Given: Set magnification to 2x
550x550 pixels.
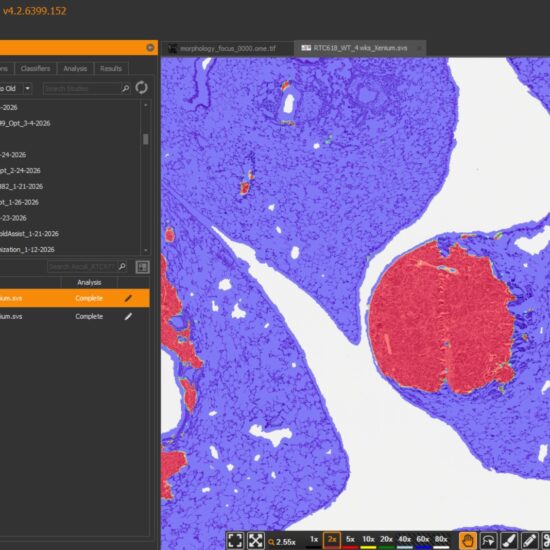Looking at the screenshot, I should pyautogui.click(x=332, y=540).
